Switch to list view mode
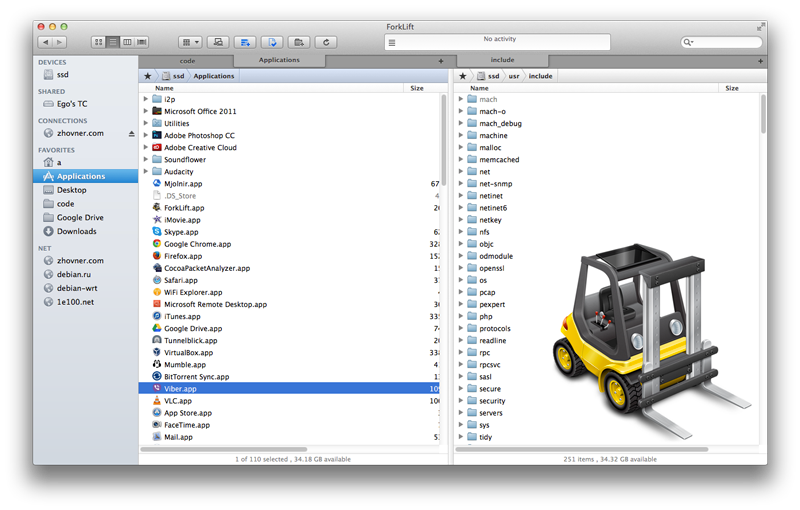800x510 pixels. pos(113,42)
